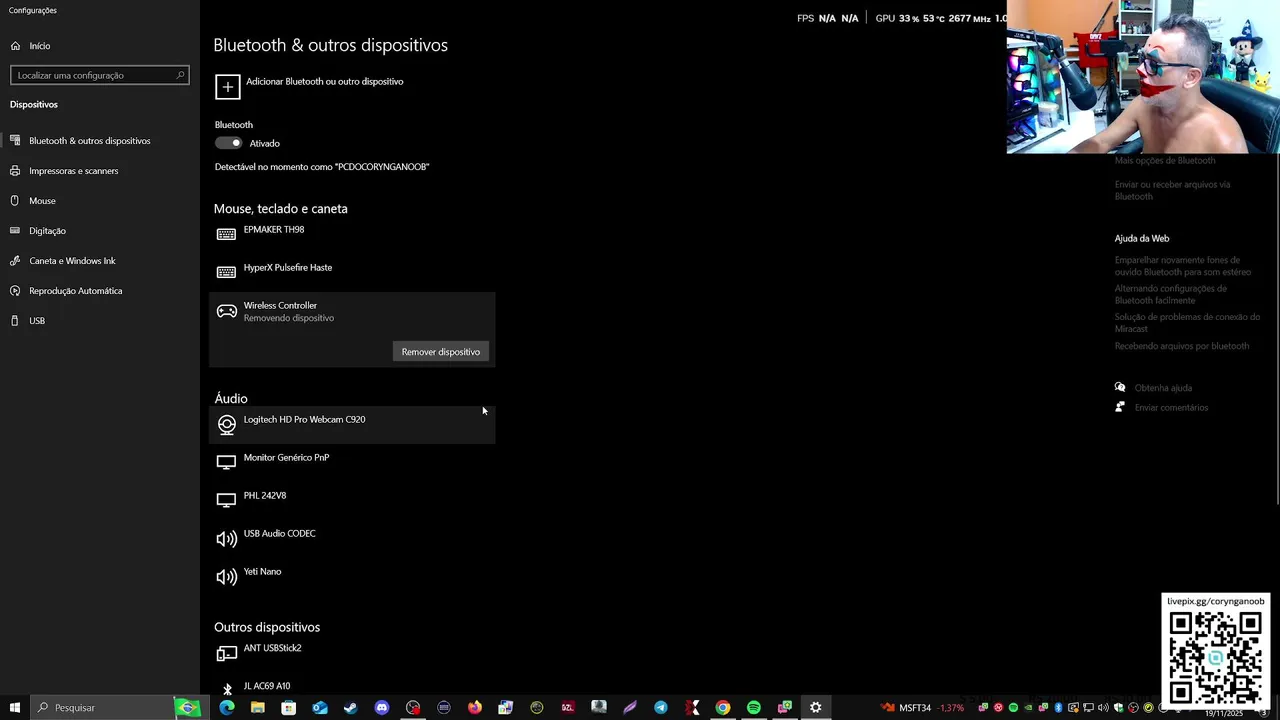Viewport: 1280px width, 720px height.
Task: Select ANT USBStick2 device
Action: tap(352, 653)
